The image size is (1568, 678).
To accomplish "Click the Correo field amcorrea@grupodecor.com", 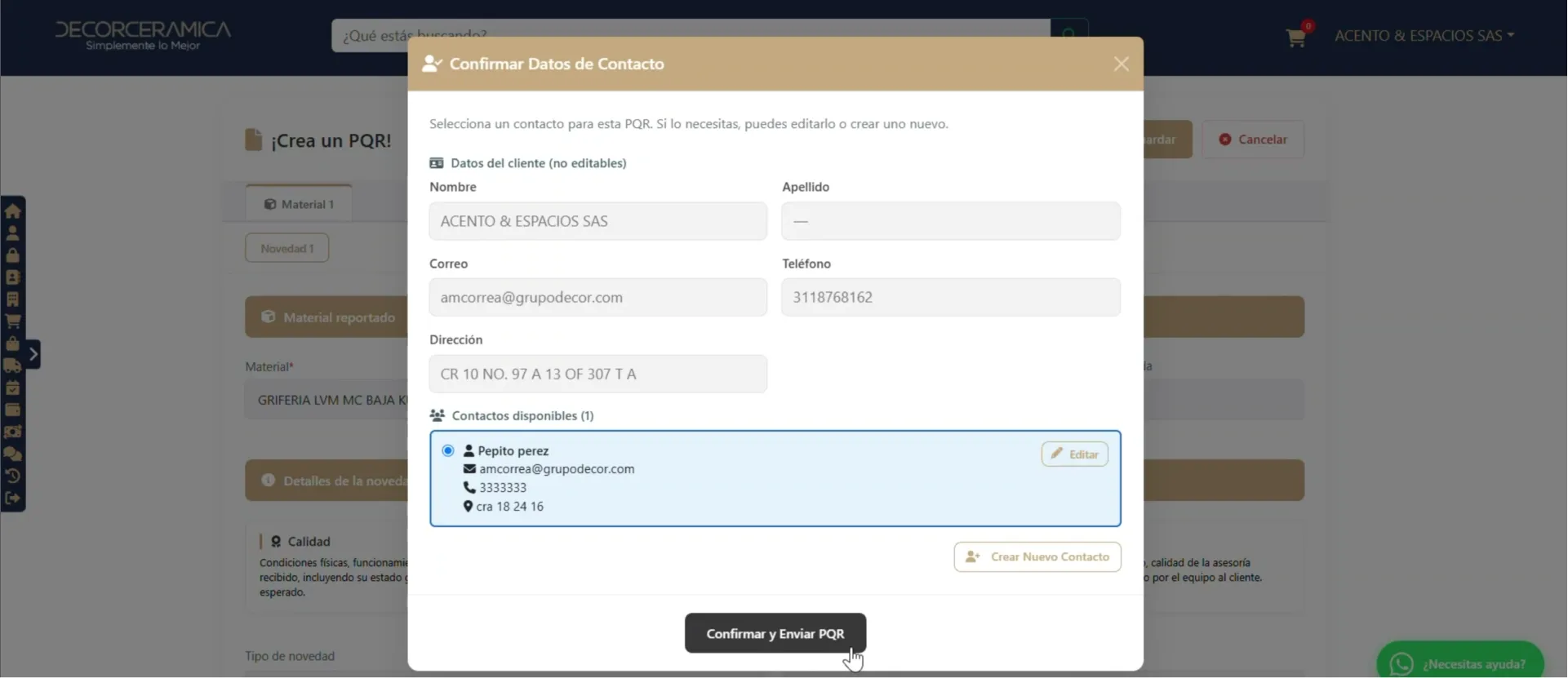I will click(598, 297).
